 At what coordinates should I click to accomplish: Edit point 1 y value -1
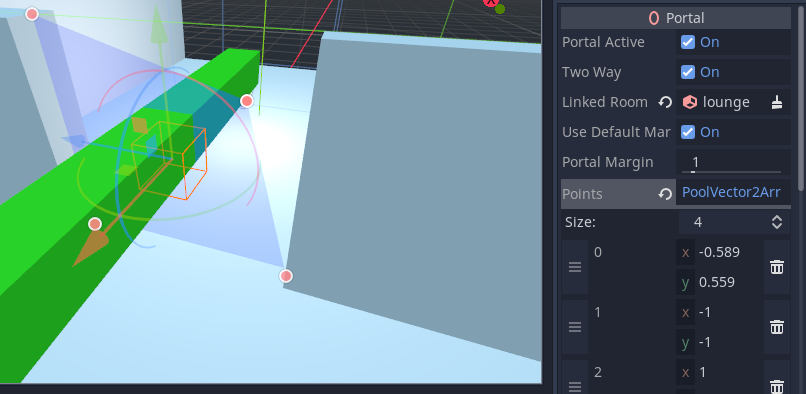coord(730,343)
